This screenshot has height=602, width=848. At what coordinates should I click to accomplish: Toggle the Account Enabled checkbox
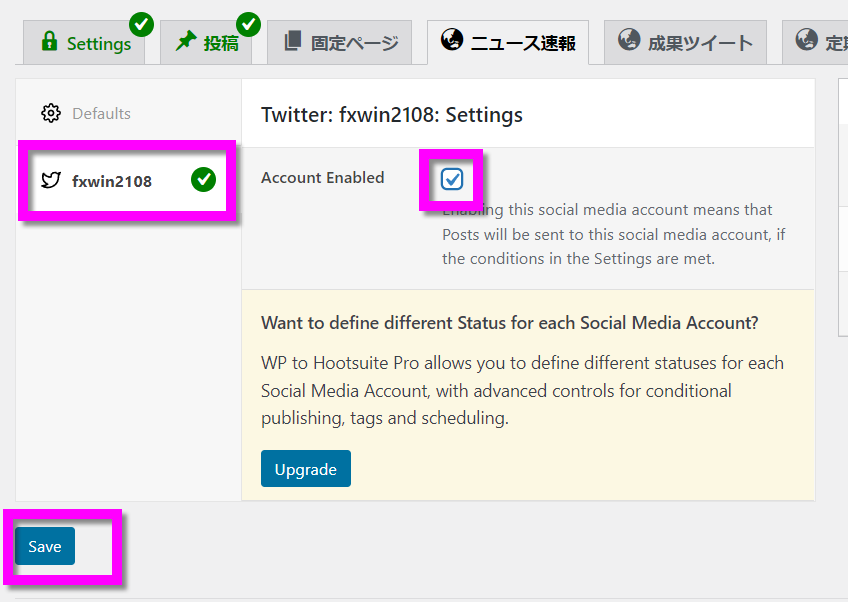pyautogui.click(x=452, y=179)
